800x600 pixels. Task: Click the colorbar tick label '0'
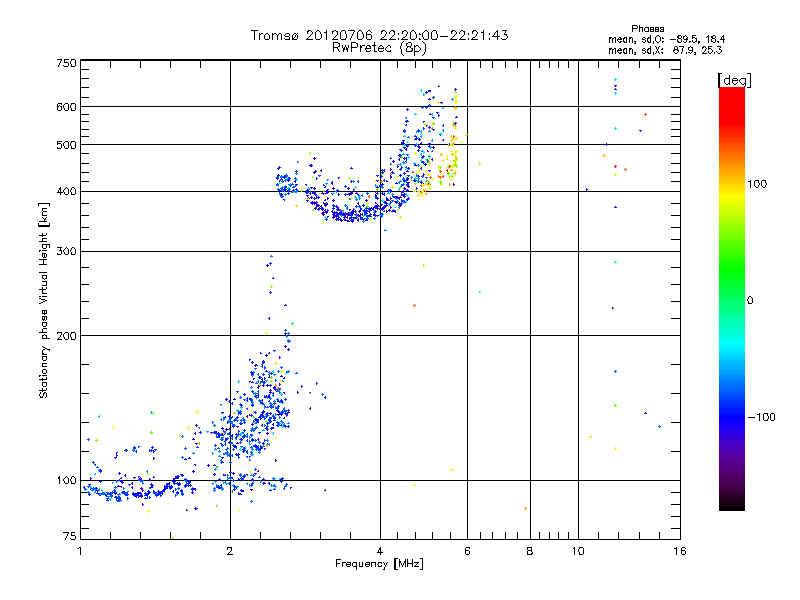(x=750, y=301)
